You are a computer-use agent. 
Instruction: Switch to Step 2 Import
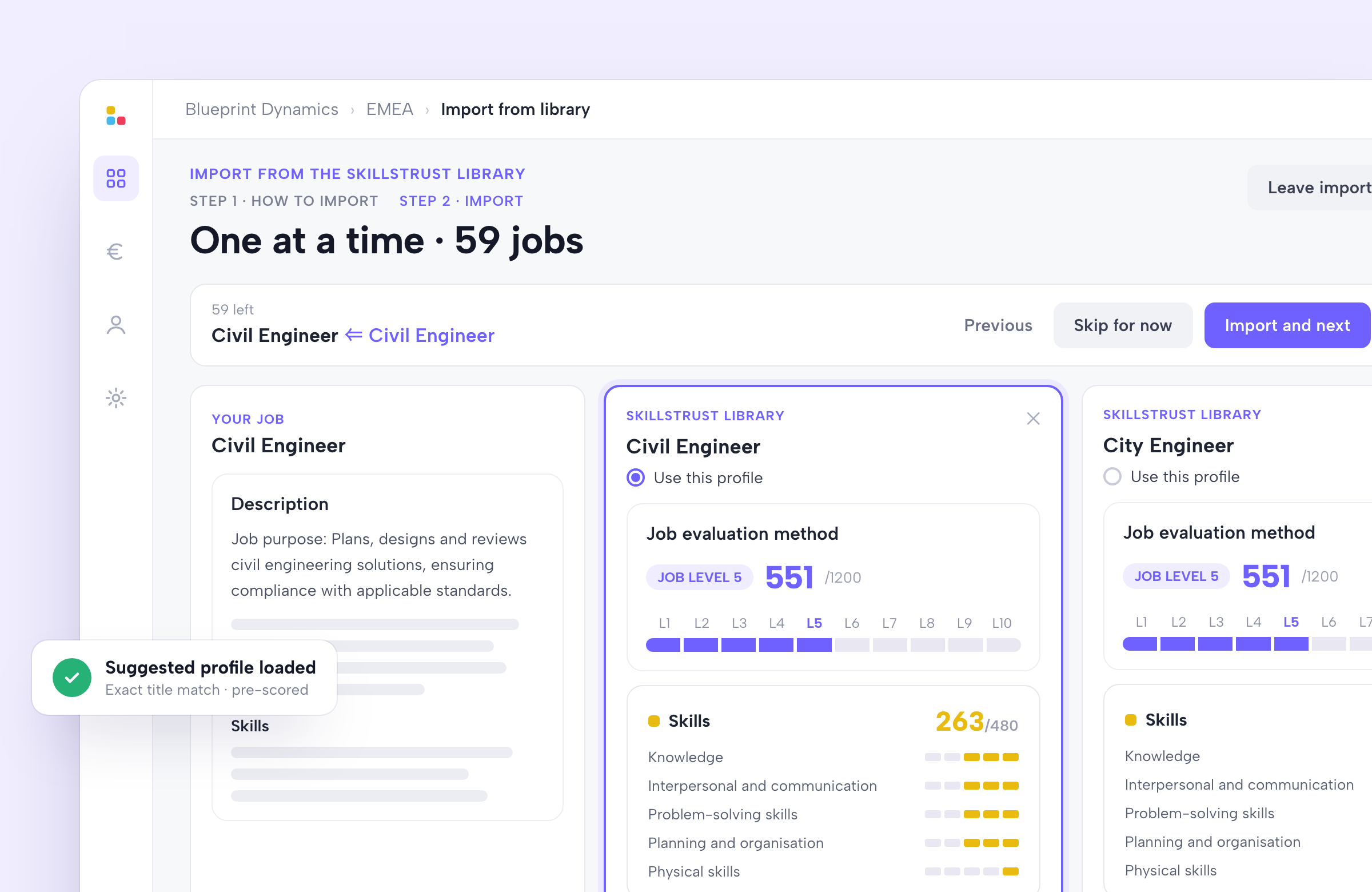tap(461, 201)
